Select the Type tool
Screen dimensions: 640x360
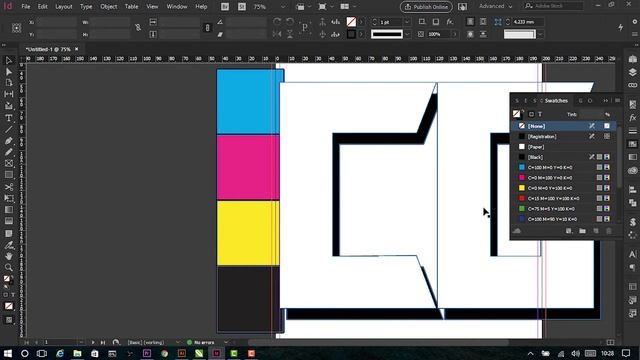(x=9, y=118)
